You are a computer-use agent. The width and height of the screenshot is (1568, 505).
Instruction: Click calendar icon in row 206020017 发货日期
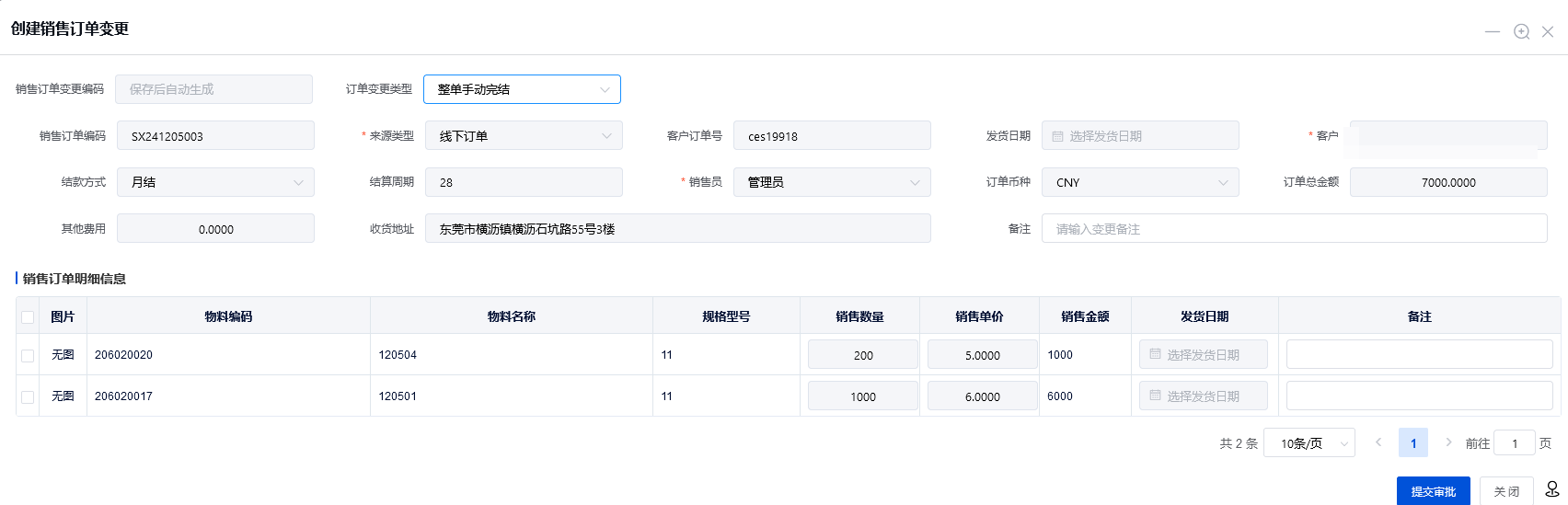click(1155, 396)
